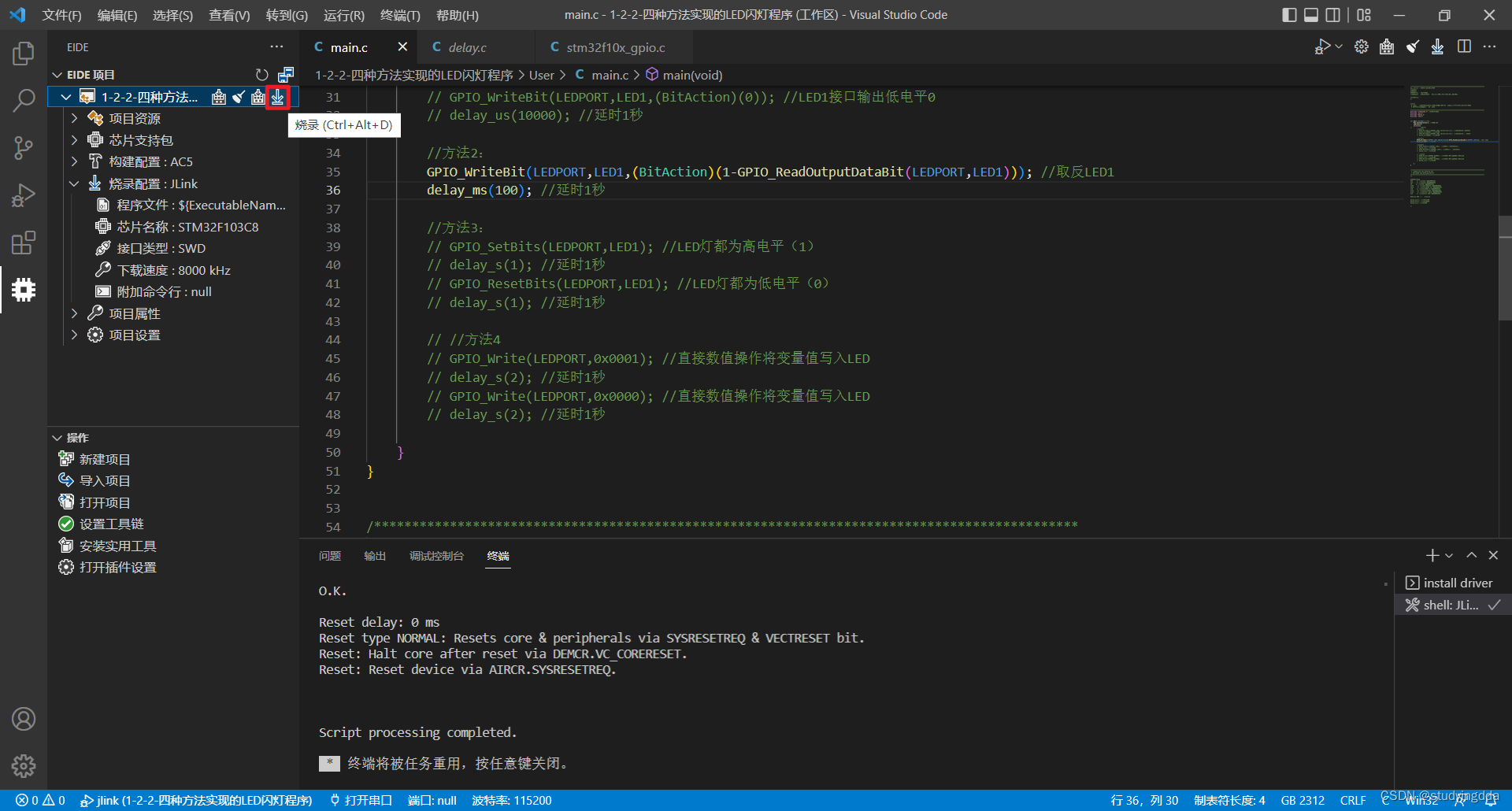
Task: Open EIDE view ellipsis menu
Action: pos(276,47)
